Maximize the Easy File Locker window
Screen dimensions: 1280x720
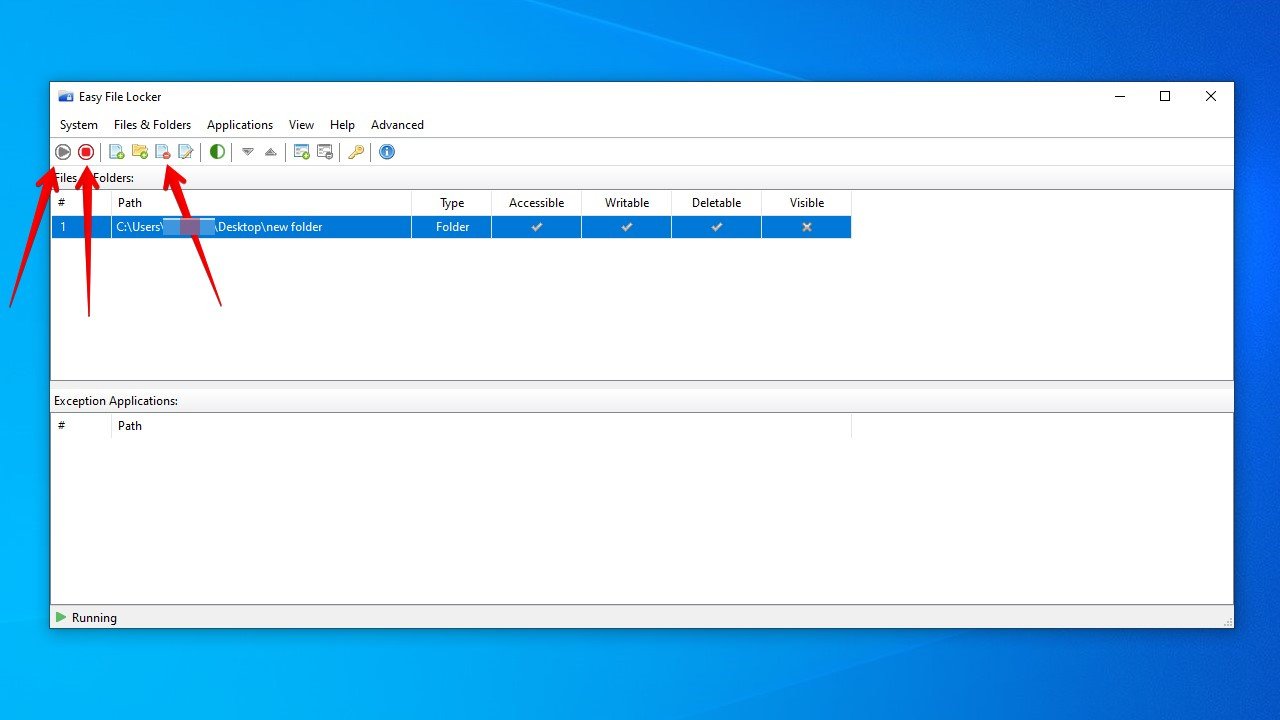1165,97
